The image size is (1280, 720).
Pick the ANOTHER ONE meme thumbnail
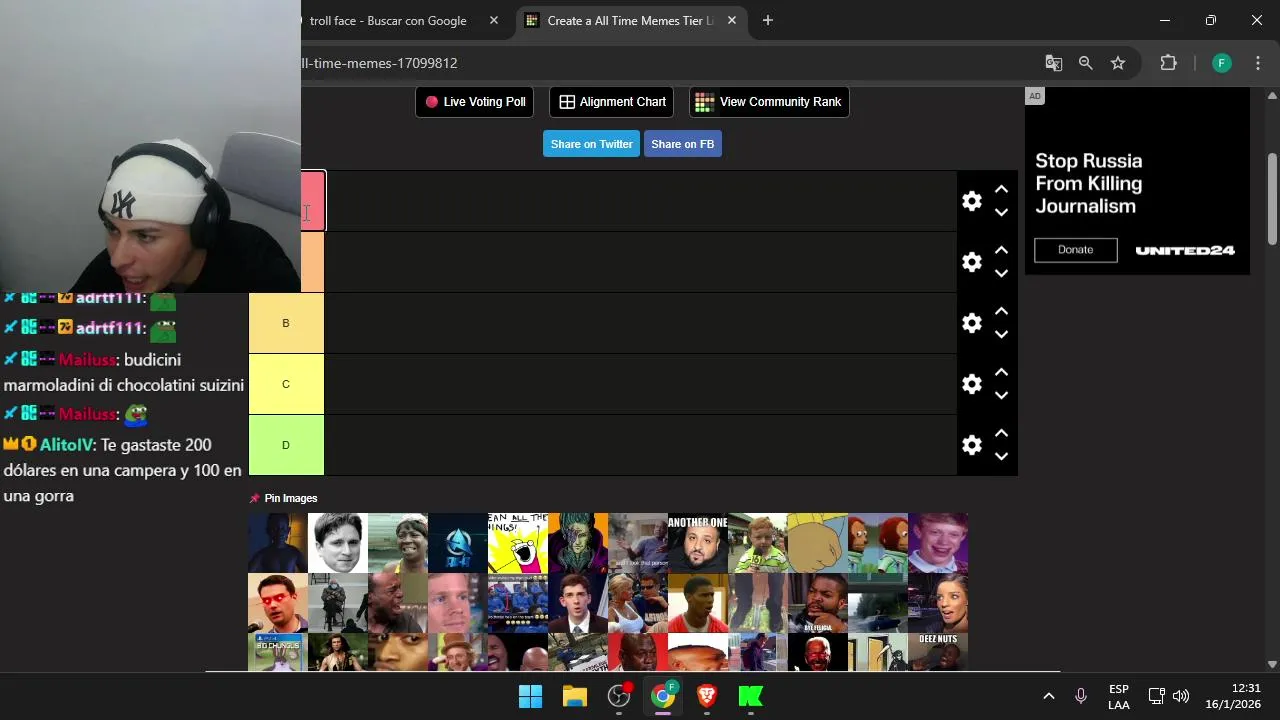(x=698, y=543)
